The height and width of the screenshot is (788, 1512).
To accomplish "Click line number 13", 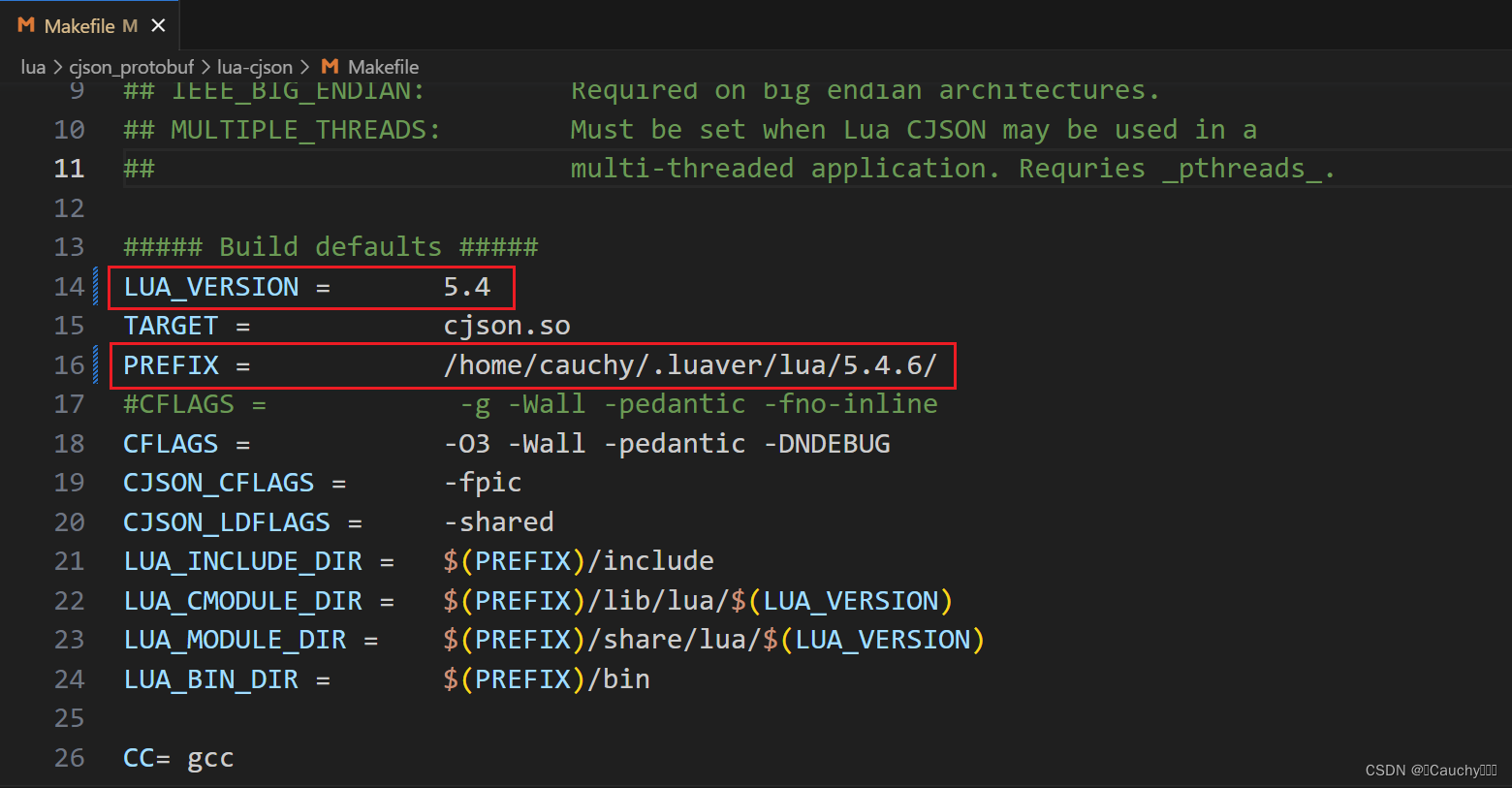I will [69, 247].
